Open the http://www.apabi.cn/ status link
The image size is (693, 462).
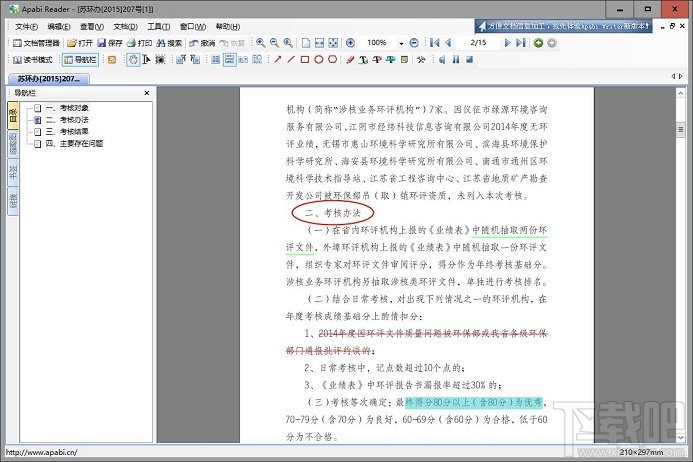[42, 452]
